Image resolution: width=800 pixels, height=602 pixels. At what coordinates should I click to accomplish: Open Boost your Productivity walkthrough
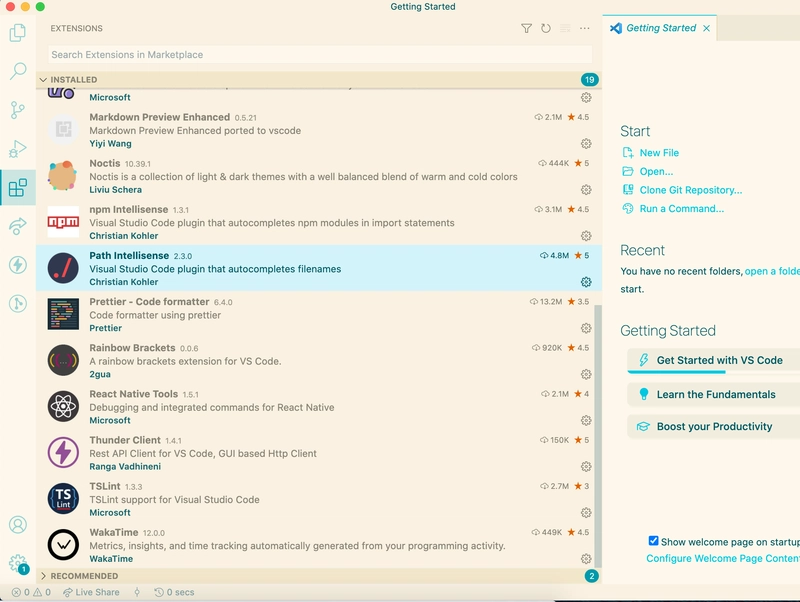pos(714,427)
